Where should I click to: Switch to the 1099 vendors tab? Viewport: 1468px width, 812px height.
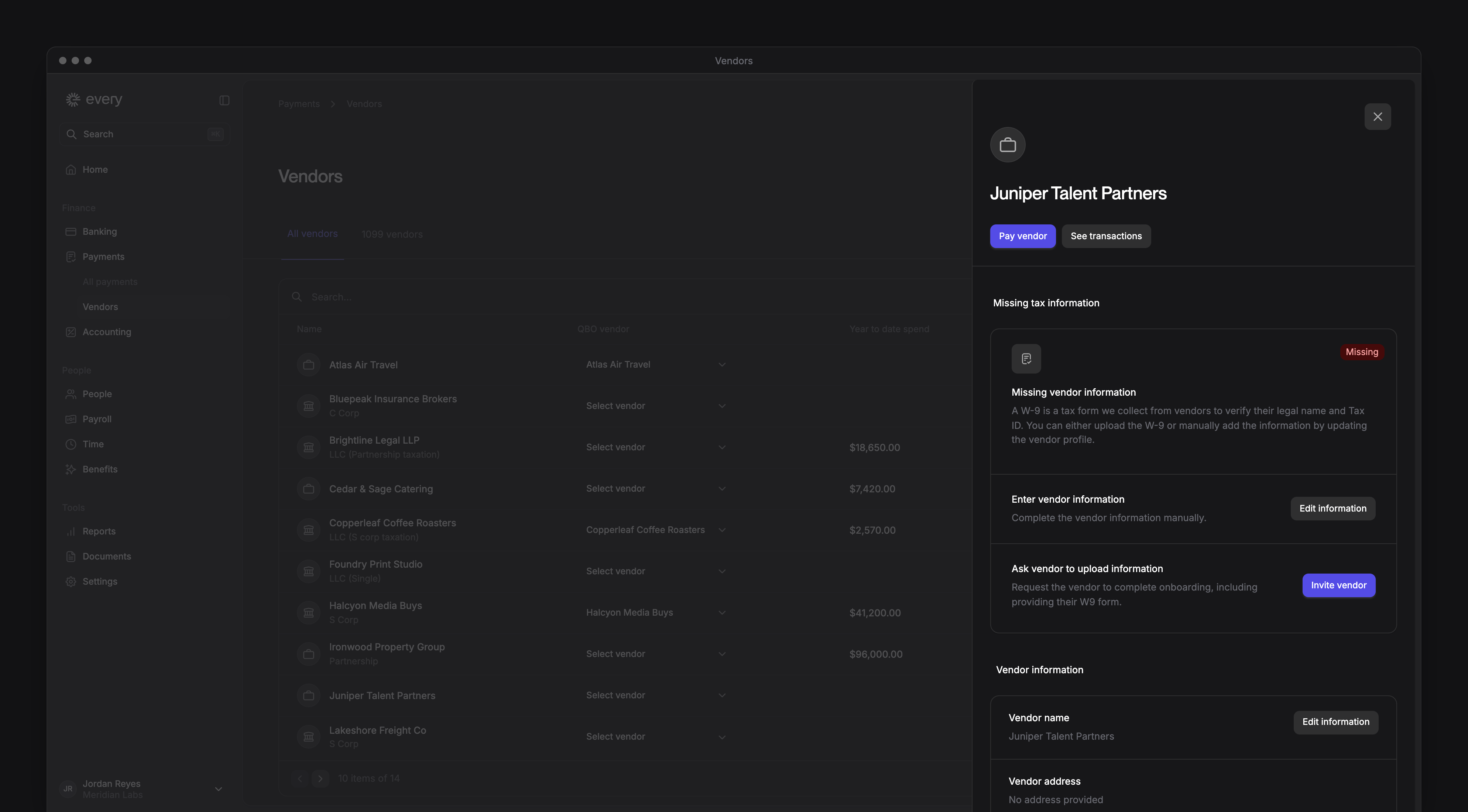[392, 234]
